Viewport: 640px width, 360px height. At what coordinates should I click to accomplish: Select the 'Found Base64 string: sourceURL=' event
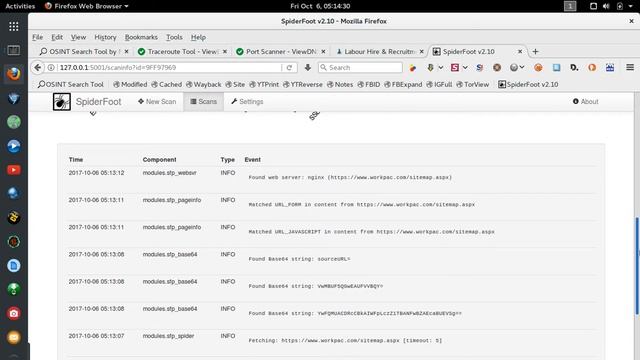(x=299, y=259)
